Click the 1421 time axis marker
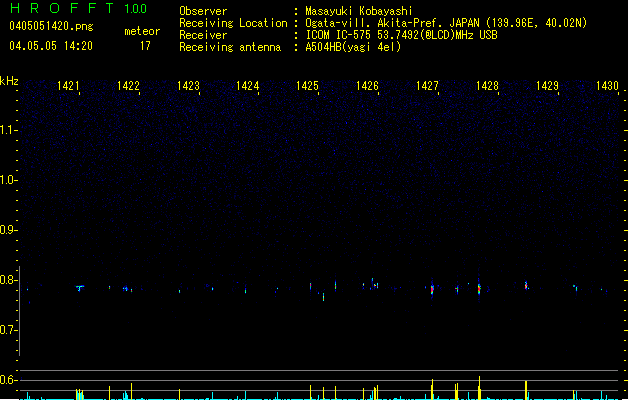Image resolution: width=629 pixels, height=400 pixels. [68, 85]
